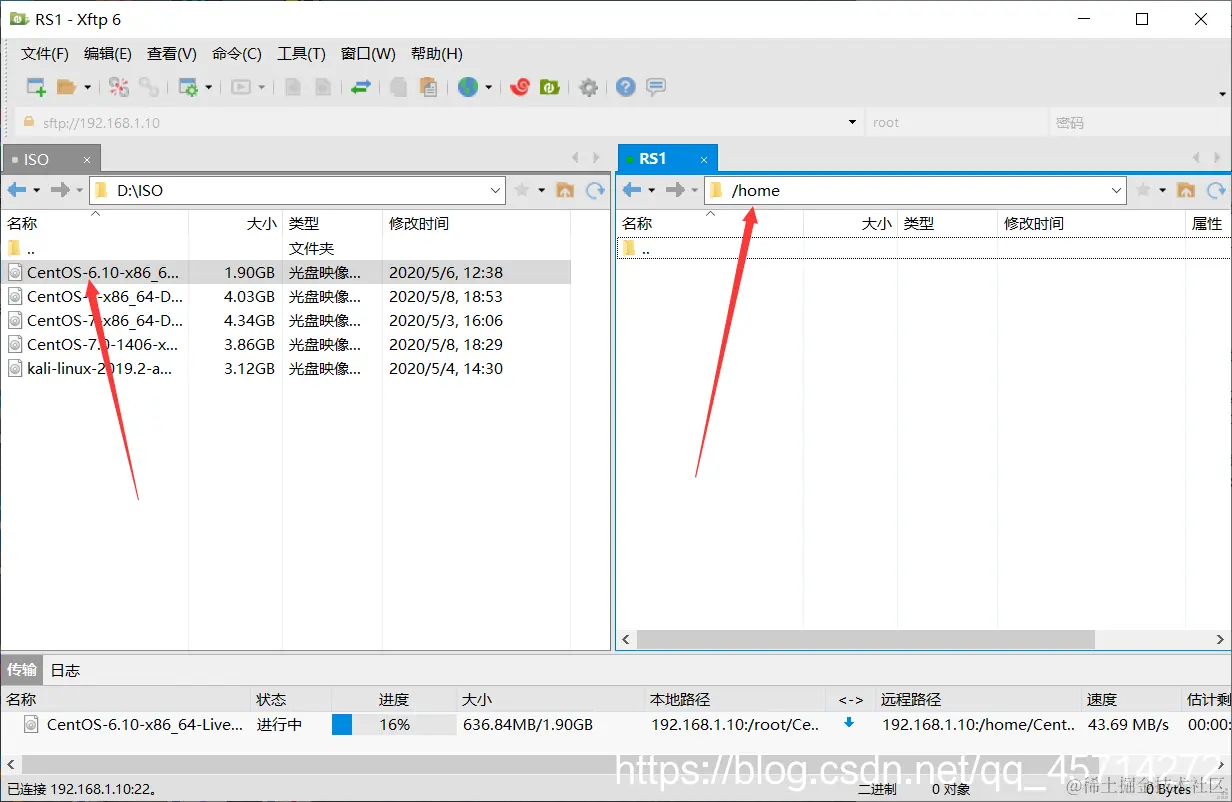Sort local files by 名称 column
The image size is (1232, 802).
click(95, 223)
